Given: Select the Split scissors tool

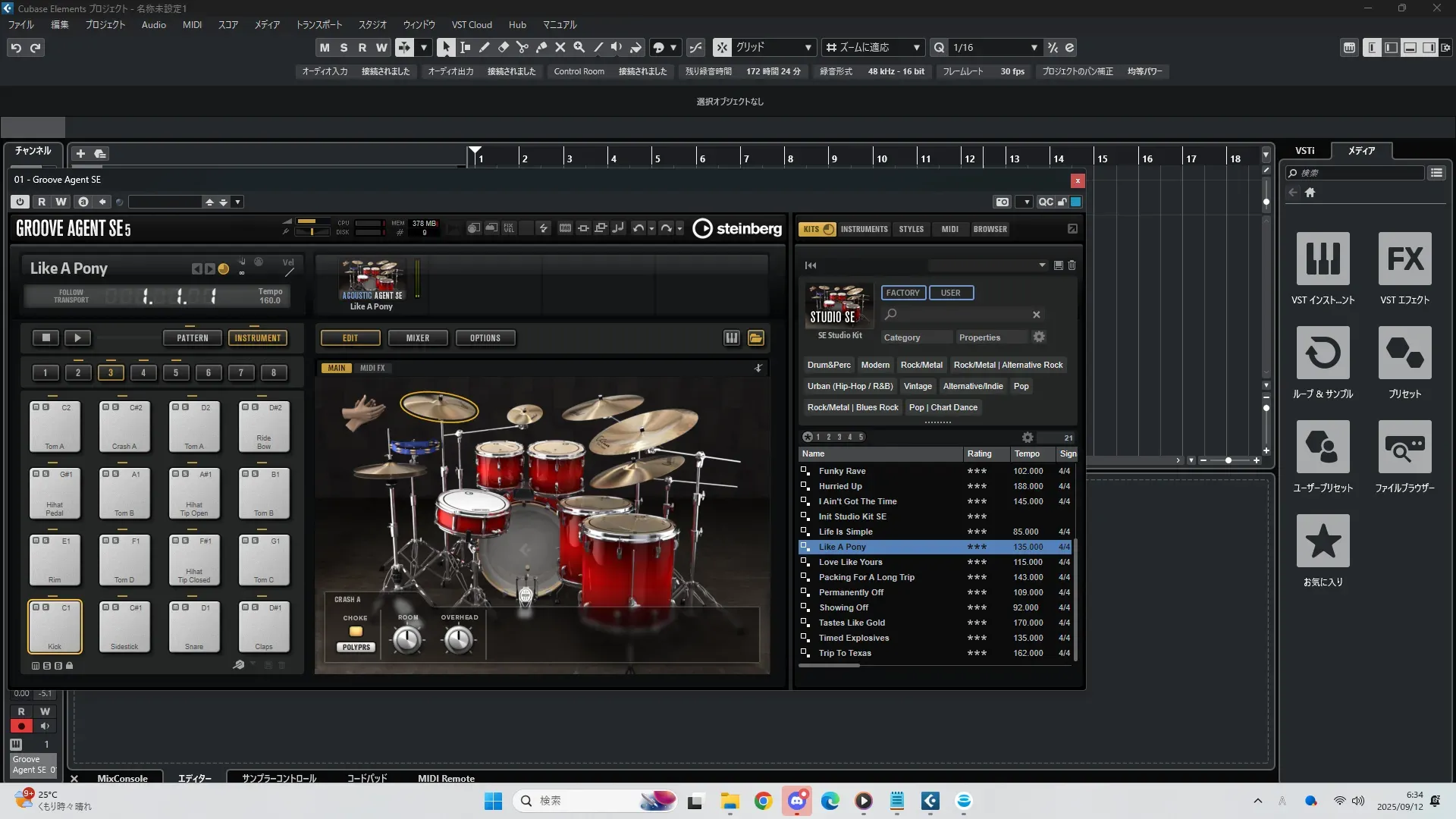Looking at the screenshot, I should 522,47.
